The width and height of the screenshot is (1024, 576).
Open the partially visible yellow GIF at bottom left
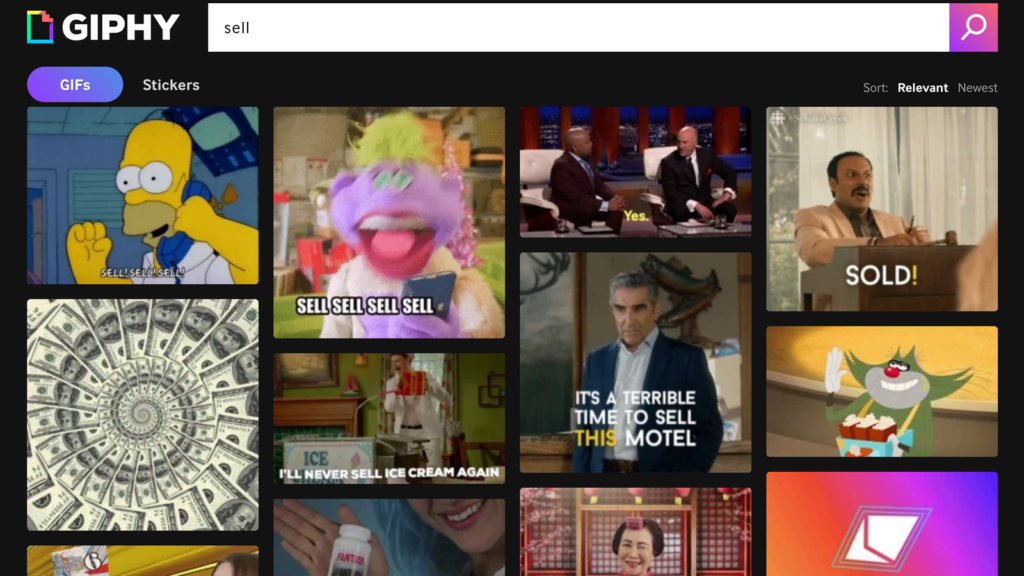(x=142, y=560)
